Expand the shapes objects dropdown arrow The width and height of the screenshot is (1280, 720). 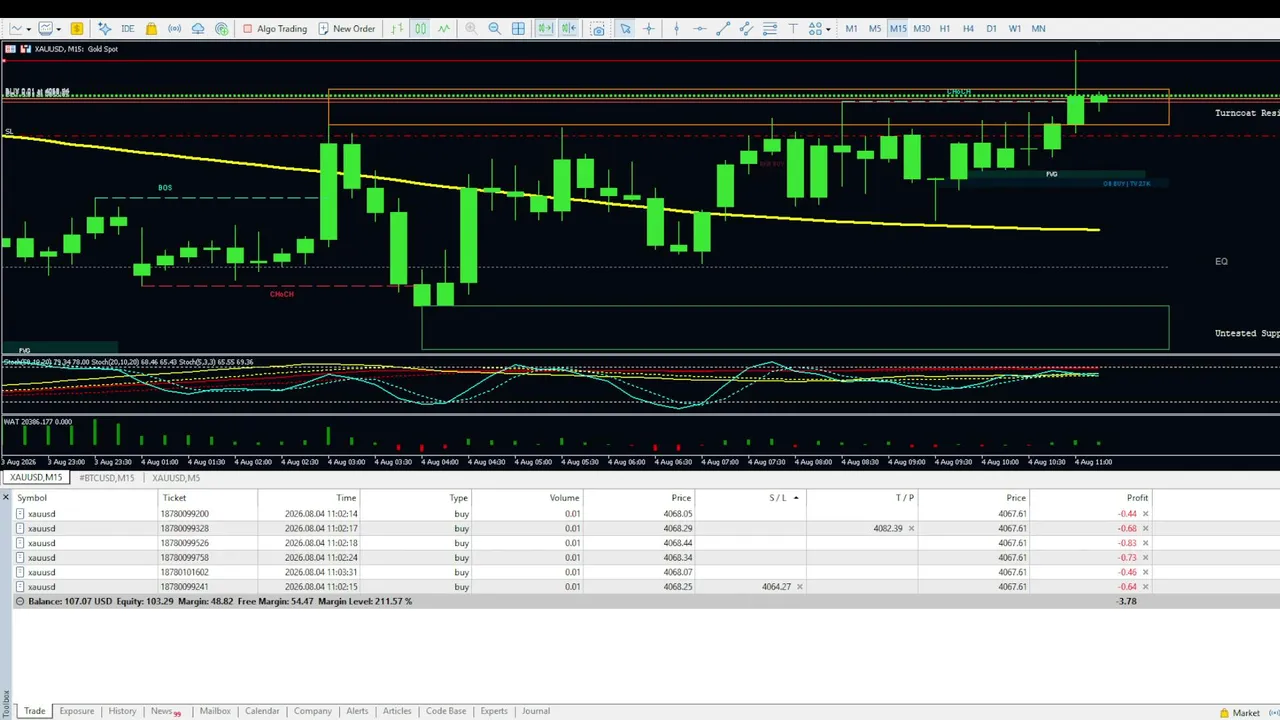(828, 28)
